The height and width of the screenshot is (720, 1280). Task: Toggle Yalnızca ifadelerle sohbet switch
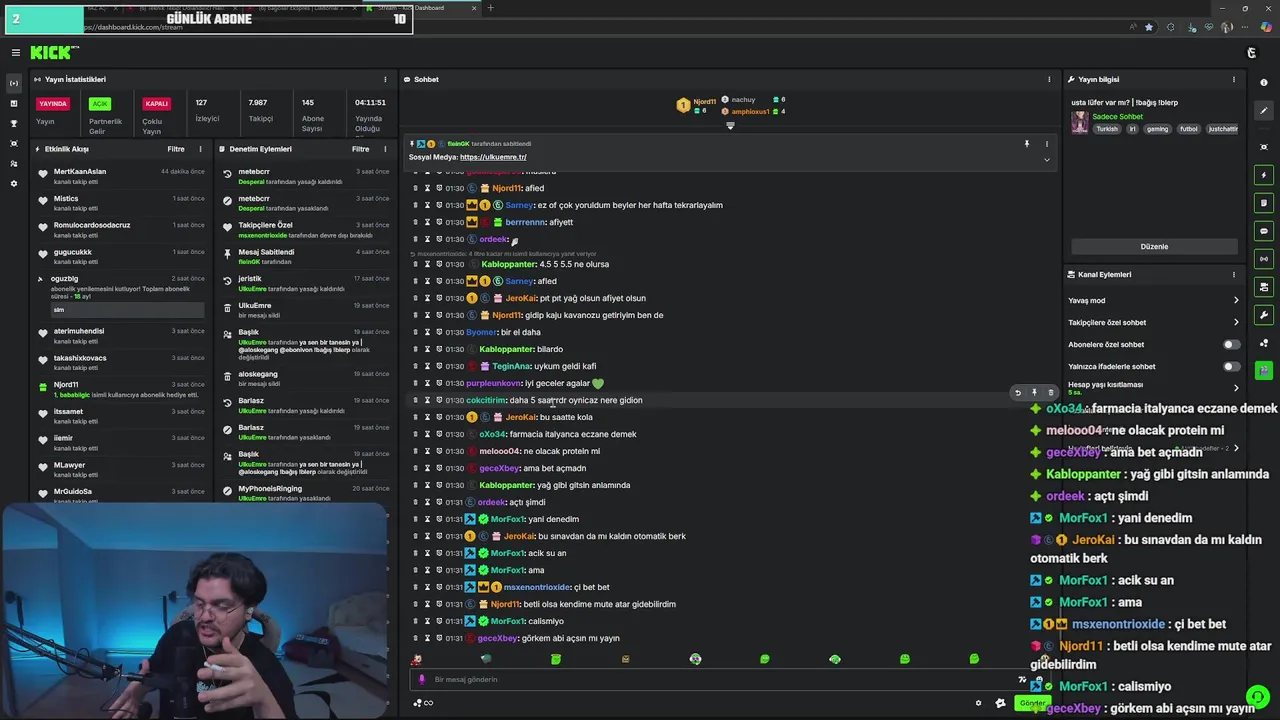coord(1232,367)
